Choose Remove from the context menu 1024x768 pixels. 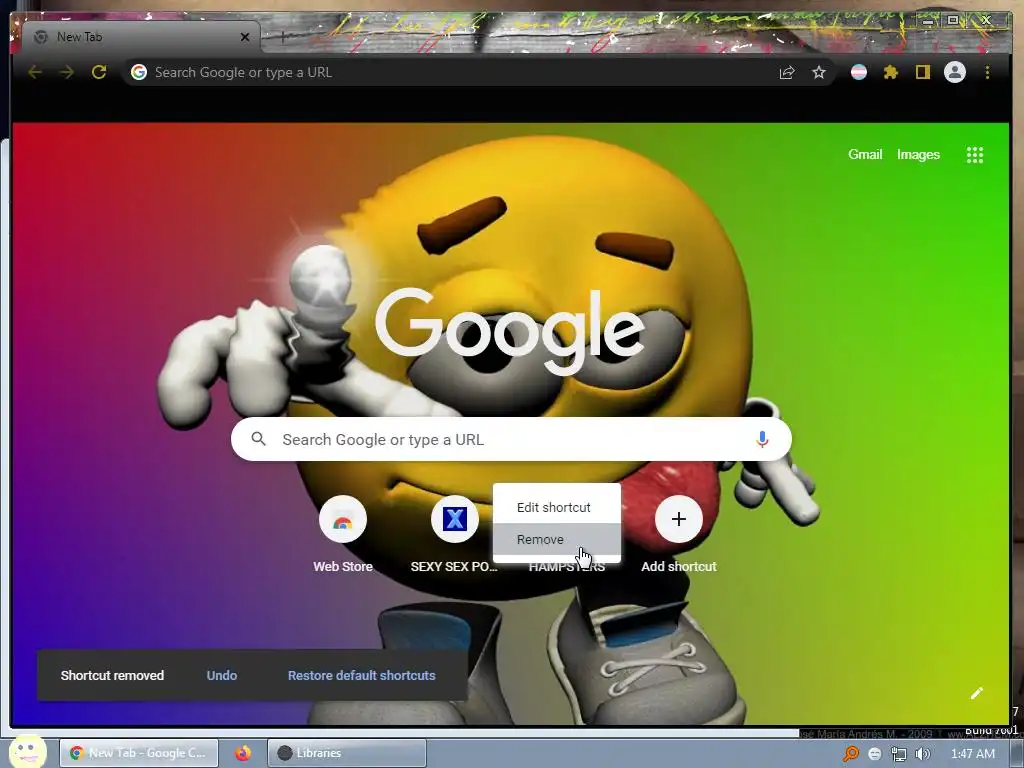click(556, 539)
